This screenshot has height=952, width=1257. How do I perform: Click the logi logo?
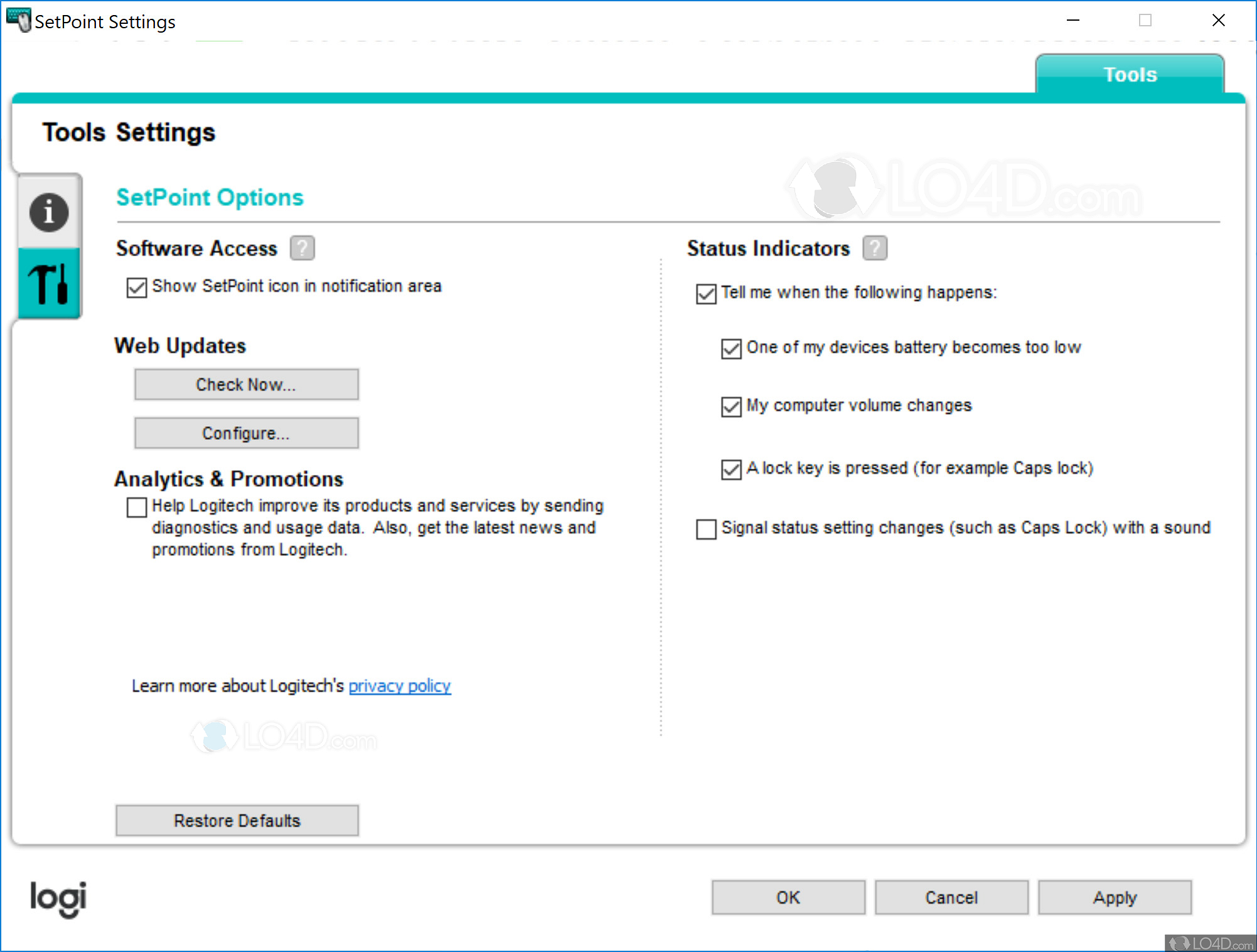click(x=58, y=899)
